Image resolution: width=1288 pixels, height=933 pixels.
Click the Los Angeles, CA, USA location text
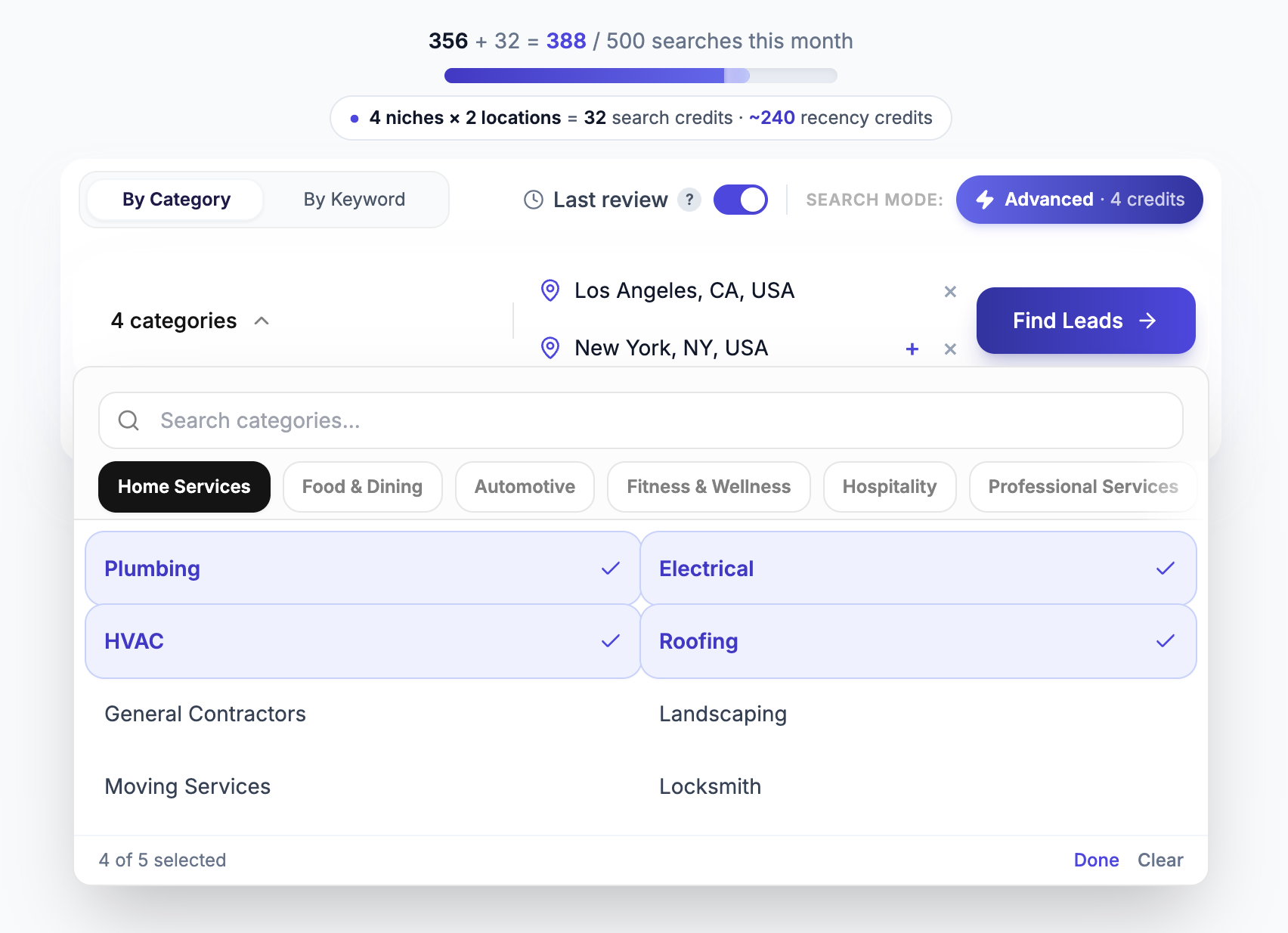click(684, 290)
